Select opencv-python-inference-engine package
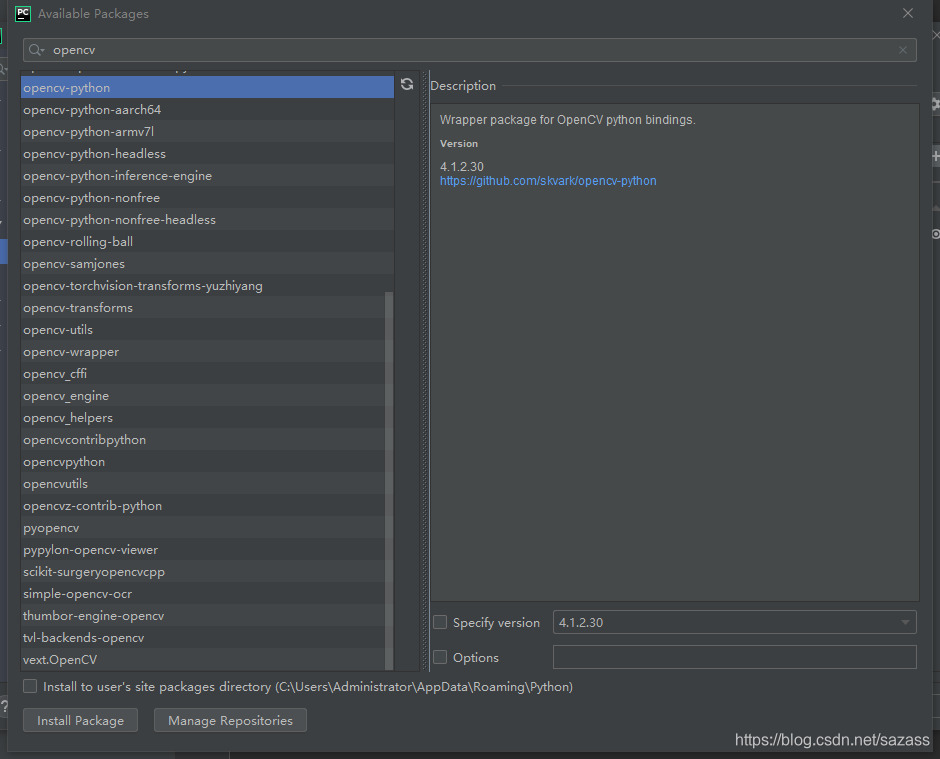This screenshot has height=759, width=940. click(207, 176)
